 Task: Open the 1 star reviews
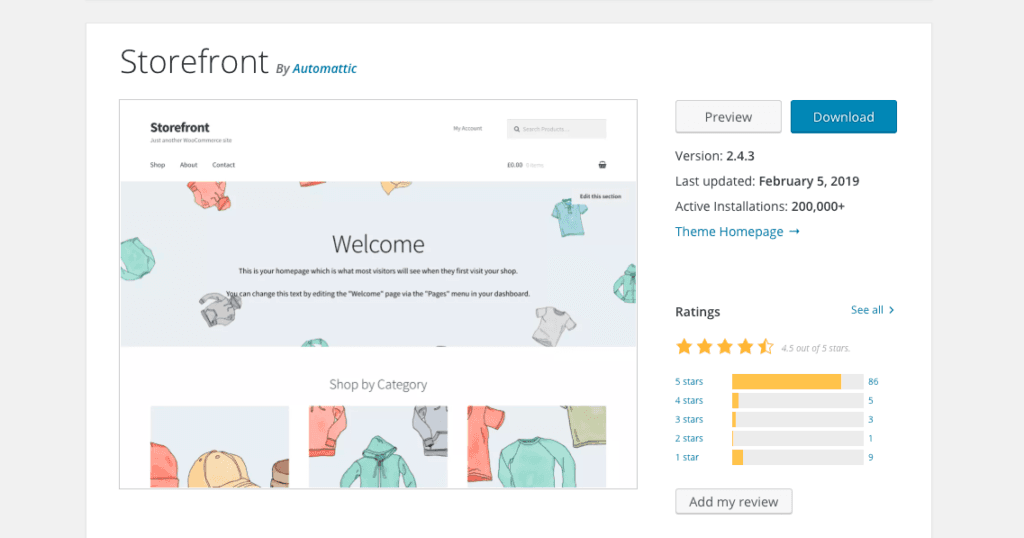pos(687,458)
